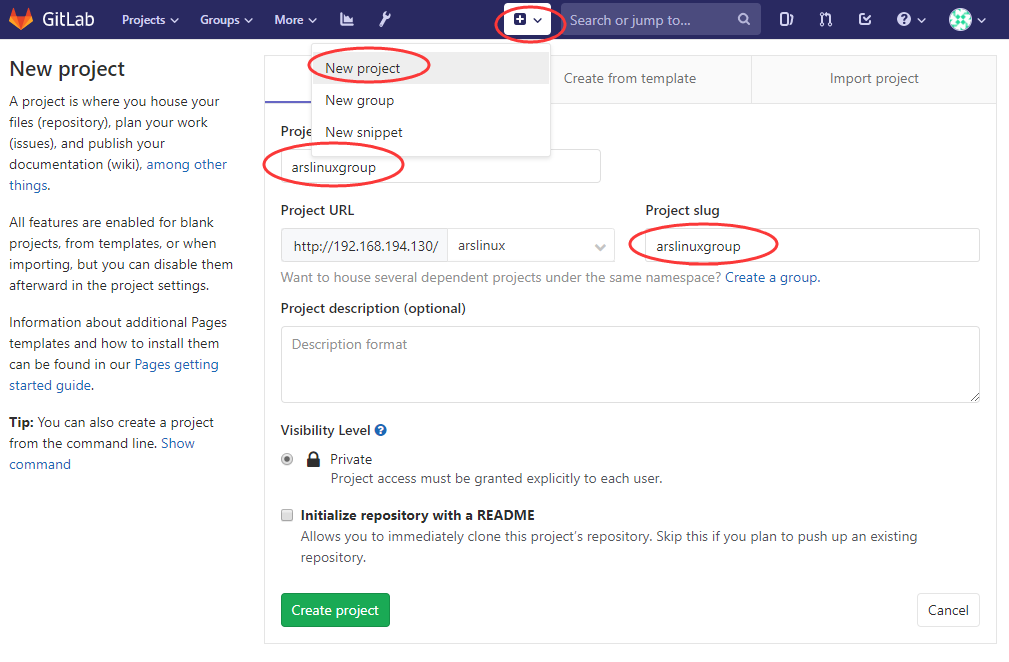1009x662 pixels.
Task: Click the Visibility Level help icon
Action: (381, 430)
